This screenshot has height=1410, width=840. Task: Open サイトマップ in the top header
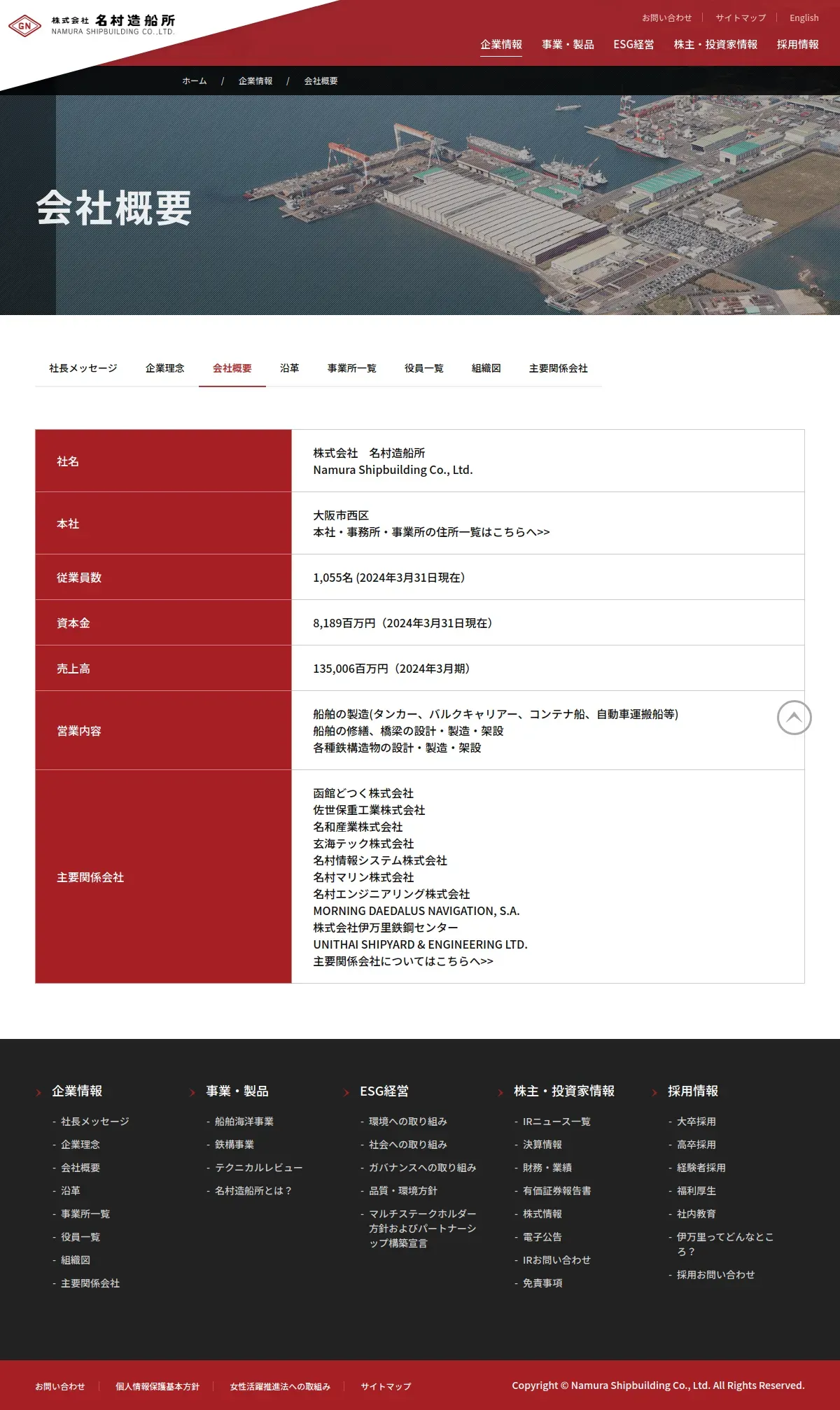[x=741, y=18]
